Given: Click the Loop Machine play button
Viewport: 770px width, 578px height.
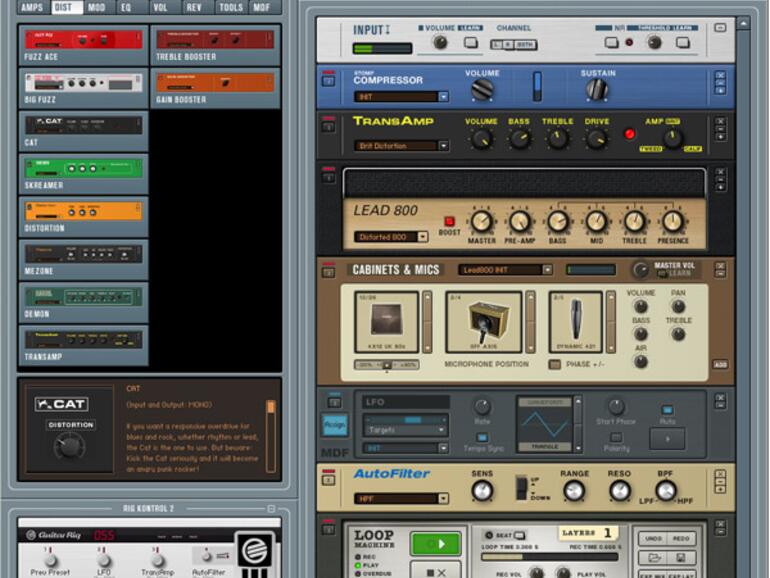Looking at the screenshot, I should 436,544.
